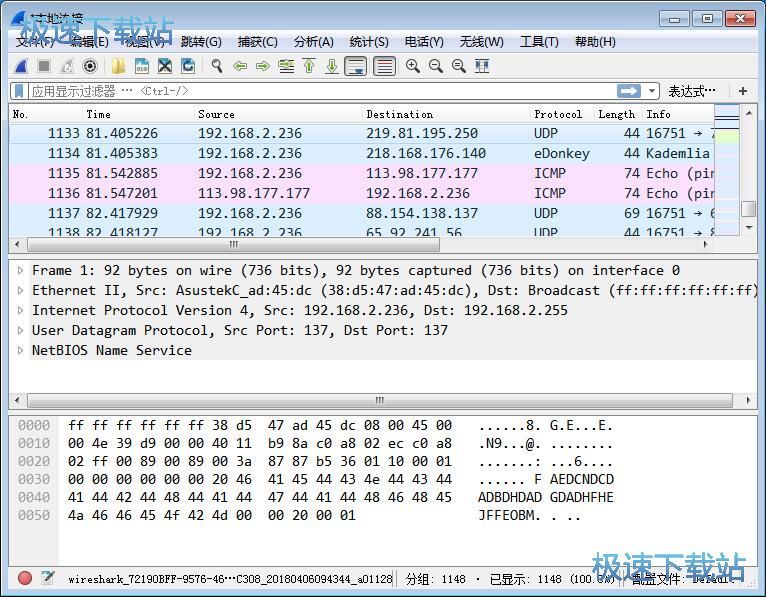Expand NetBIOS Name Service row

click(20, 350)
